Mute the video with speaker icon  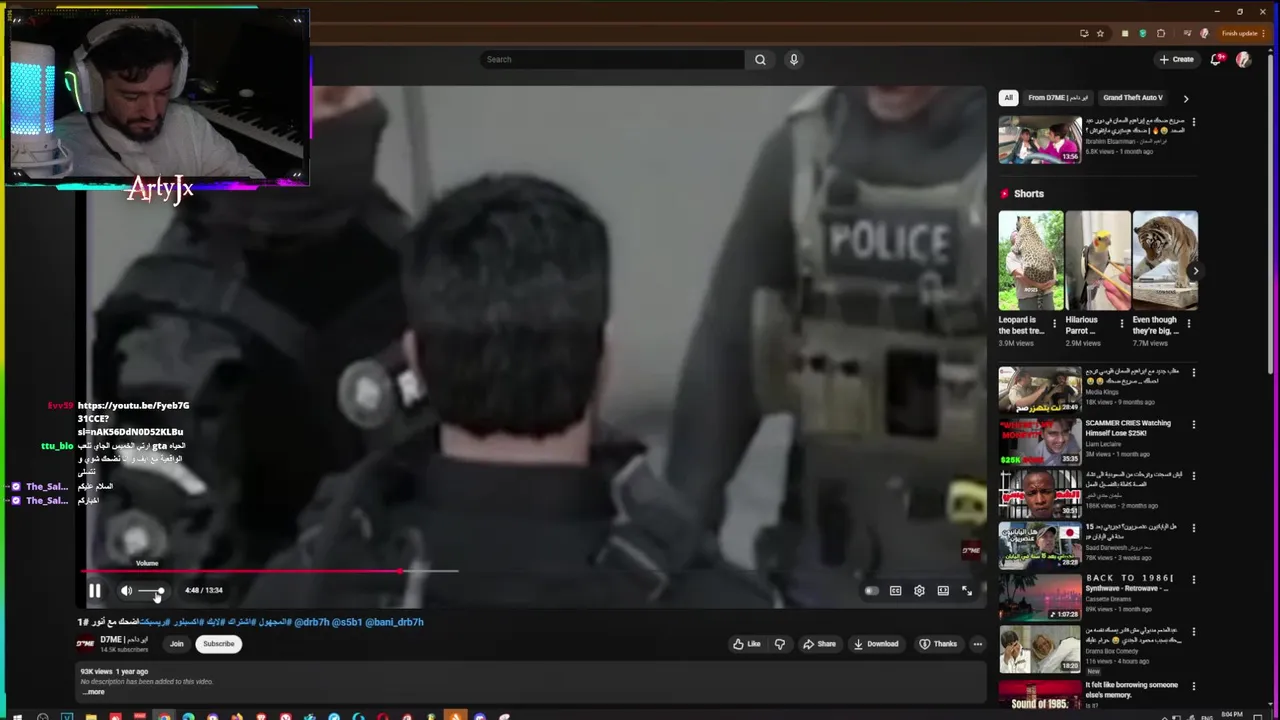(x=126, y=591)
